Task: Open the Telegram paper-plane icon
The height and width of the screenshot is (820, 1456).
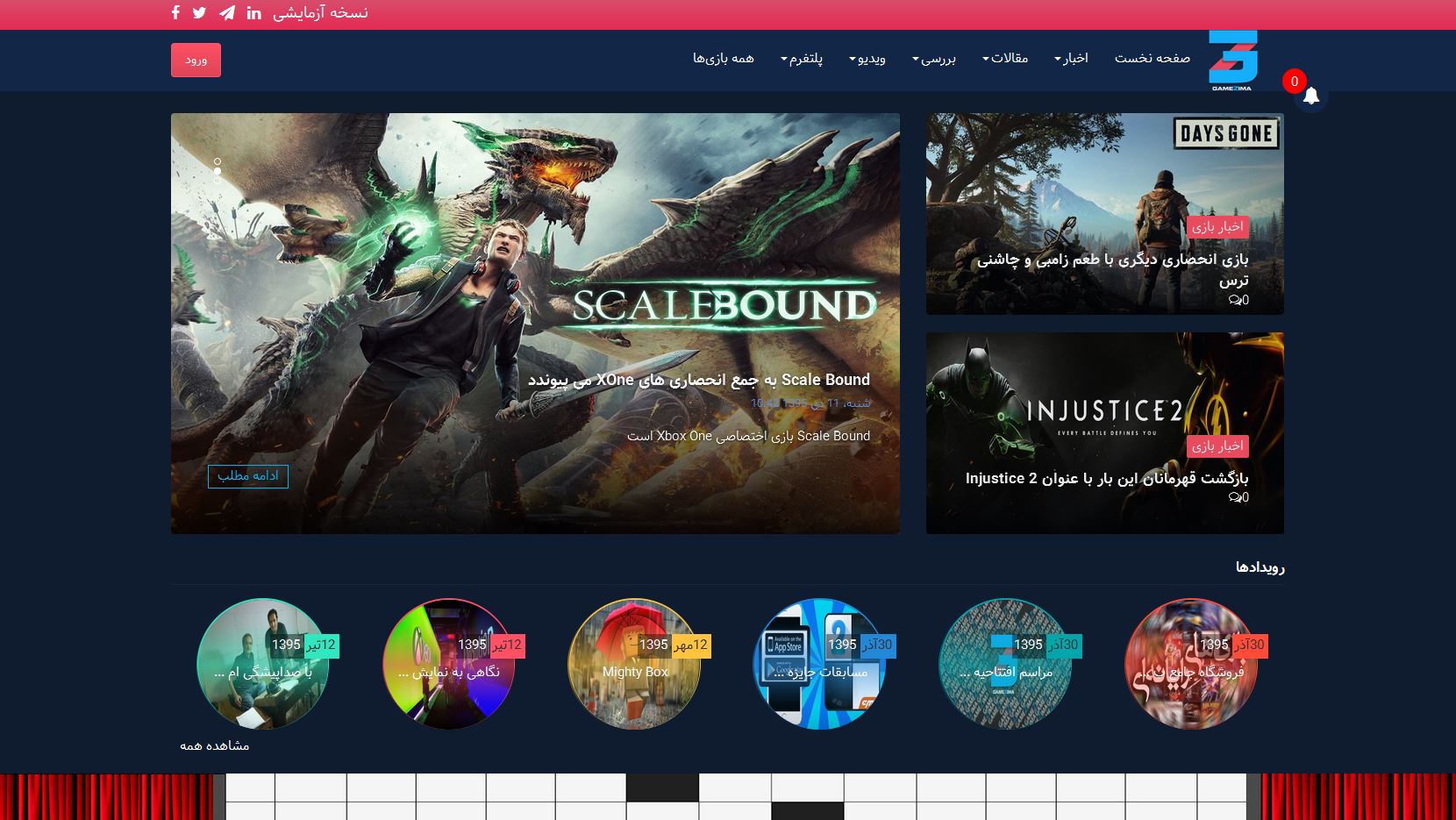Action: (x=226, y=12)
